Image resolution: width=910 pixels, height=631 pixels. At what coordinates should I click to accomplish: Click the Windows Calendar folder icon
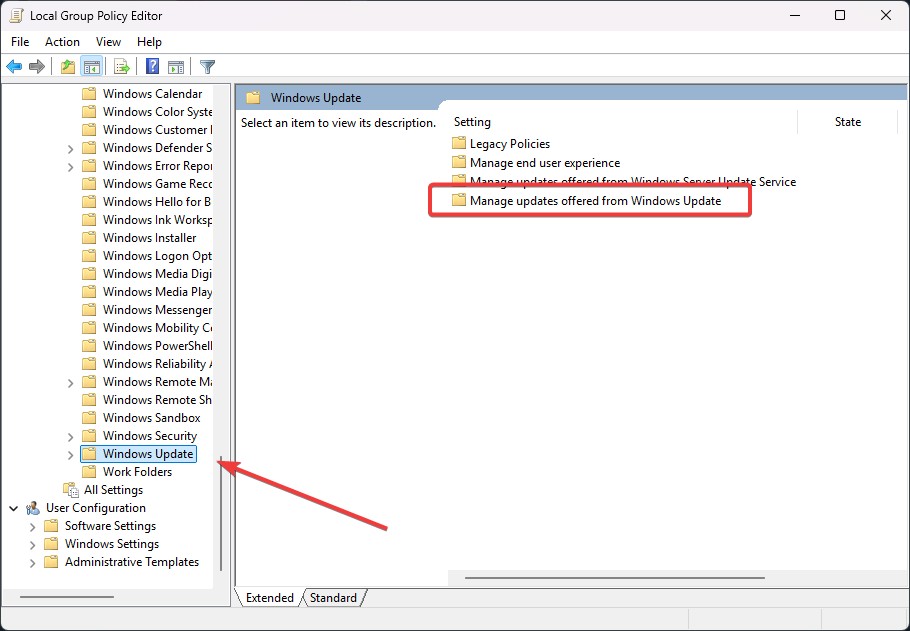point(89,94)
